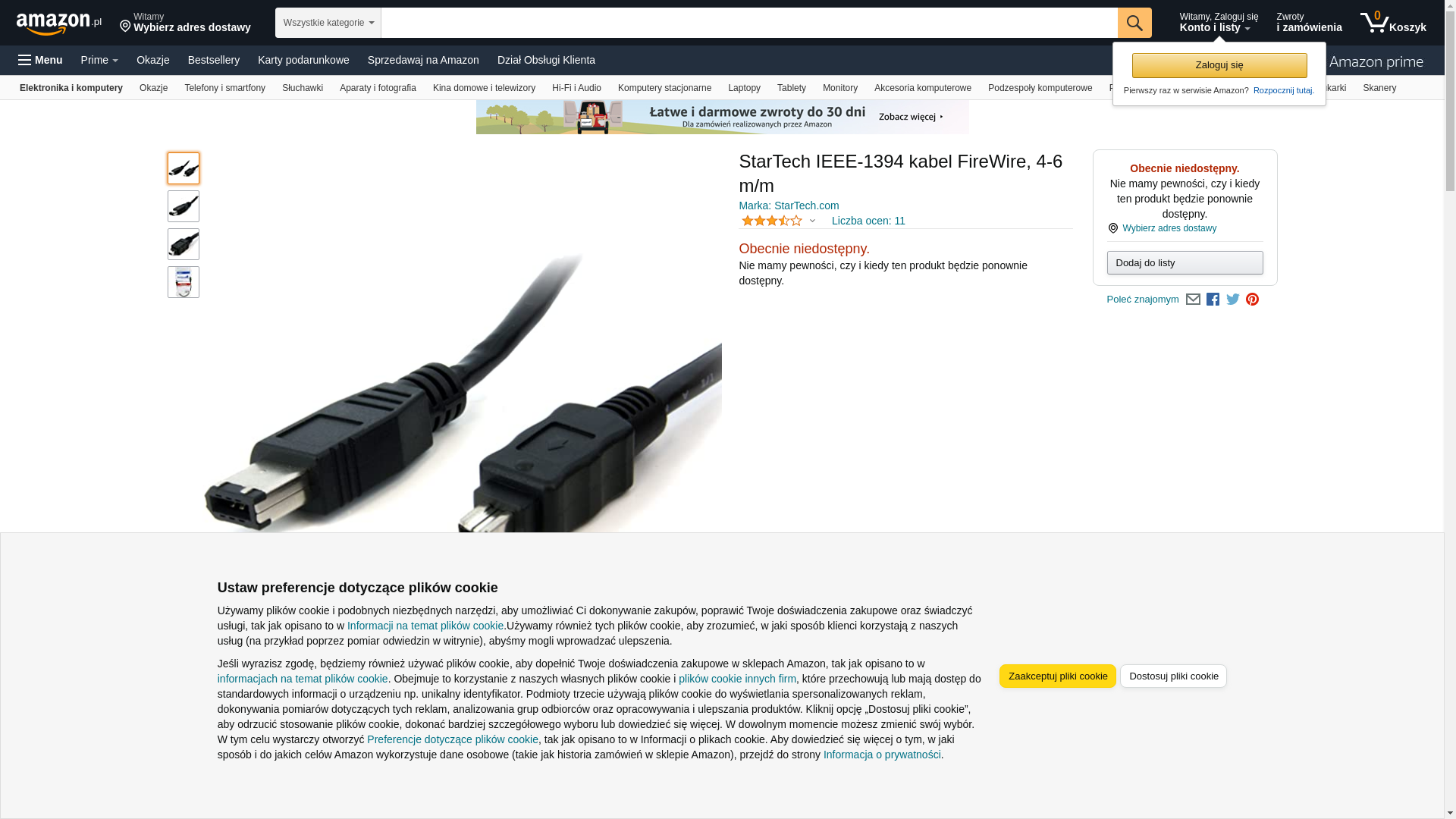The image size is (1456, 819).
Task: Accept cookies with Zaakceptuj pliki cookie
Action: point(1057,676)
